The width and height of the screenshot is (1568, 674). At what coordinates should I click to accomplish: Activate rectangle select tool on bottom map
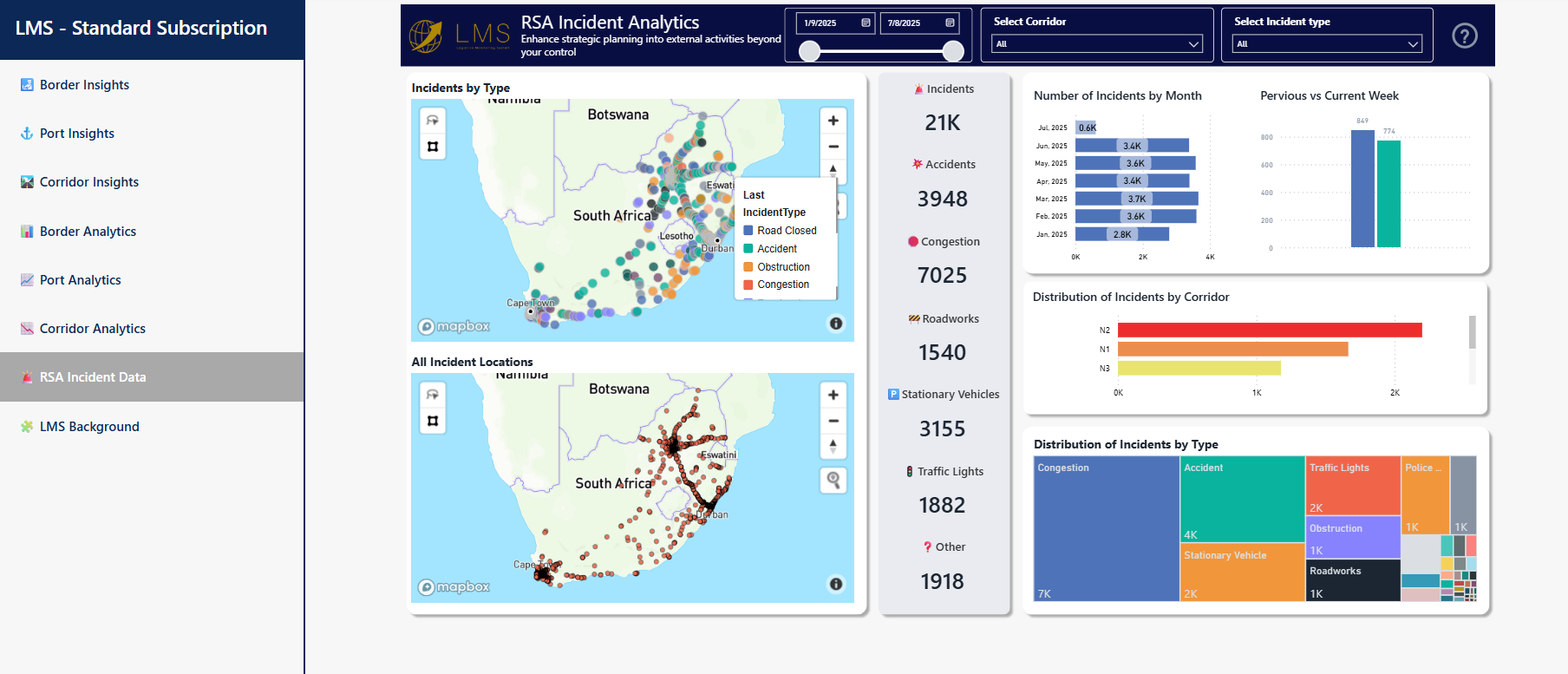[x=433, y=421]
